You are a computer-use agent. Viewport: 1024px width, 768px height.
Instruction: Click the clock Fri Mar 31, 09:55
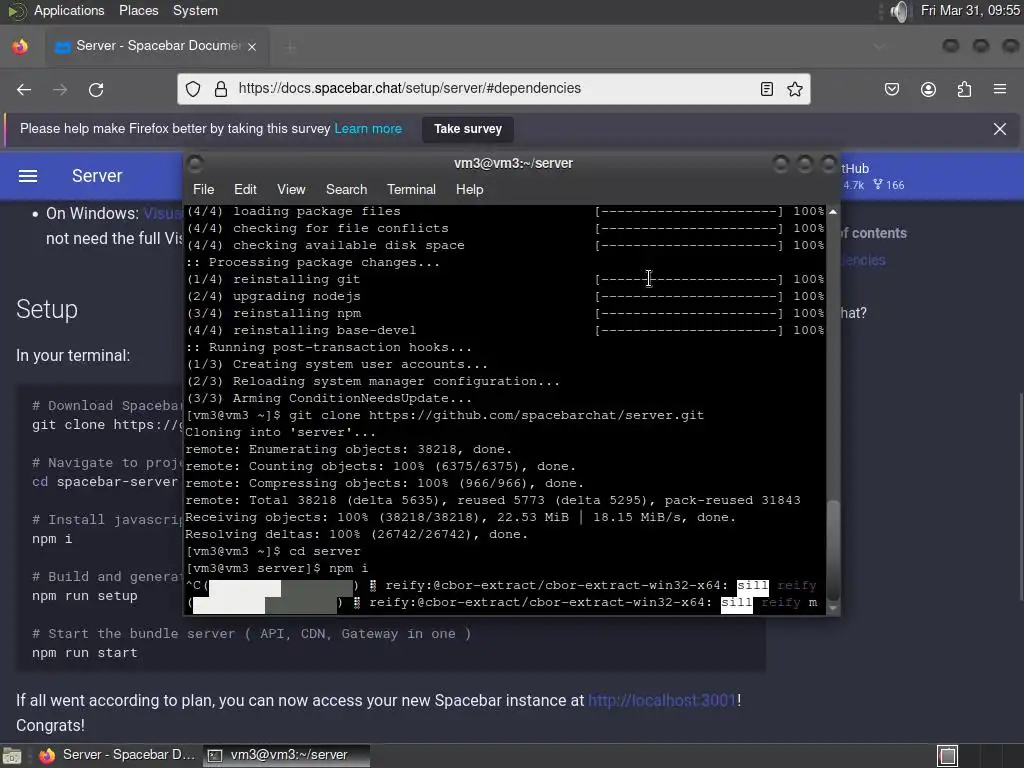tap(970, 10)
